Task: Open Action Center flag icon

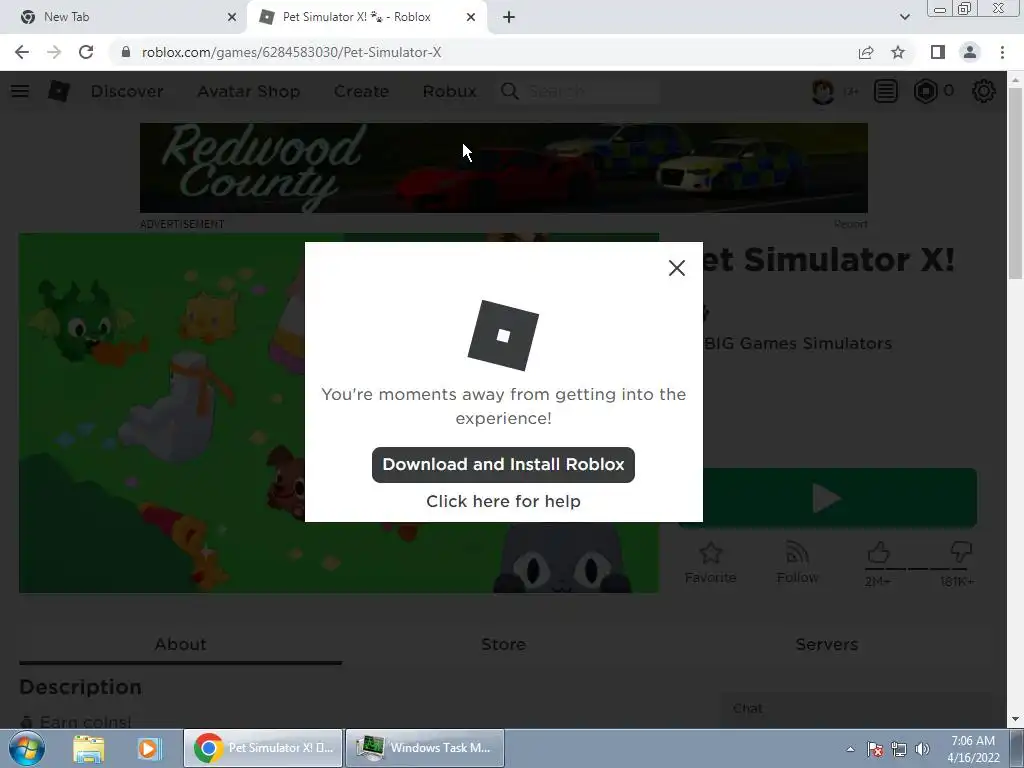Action: [x=875, y=749]
